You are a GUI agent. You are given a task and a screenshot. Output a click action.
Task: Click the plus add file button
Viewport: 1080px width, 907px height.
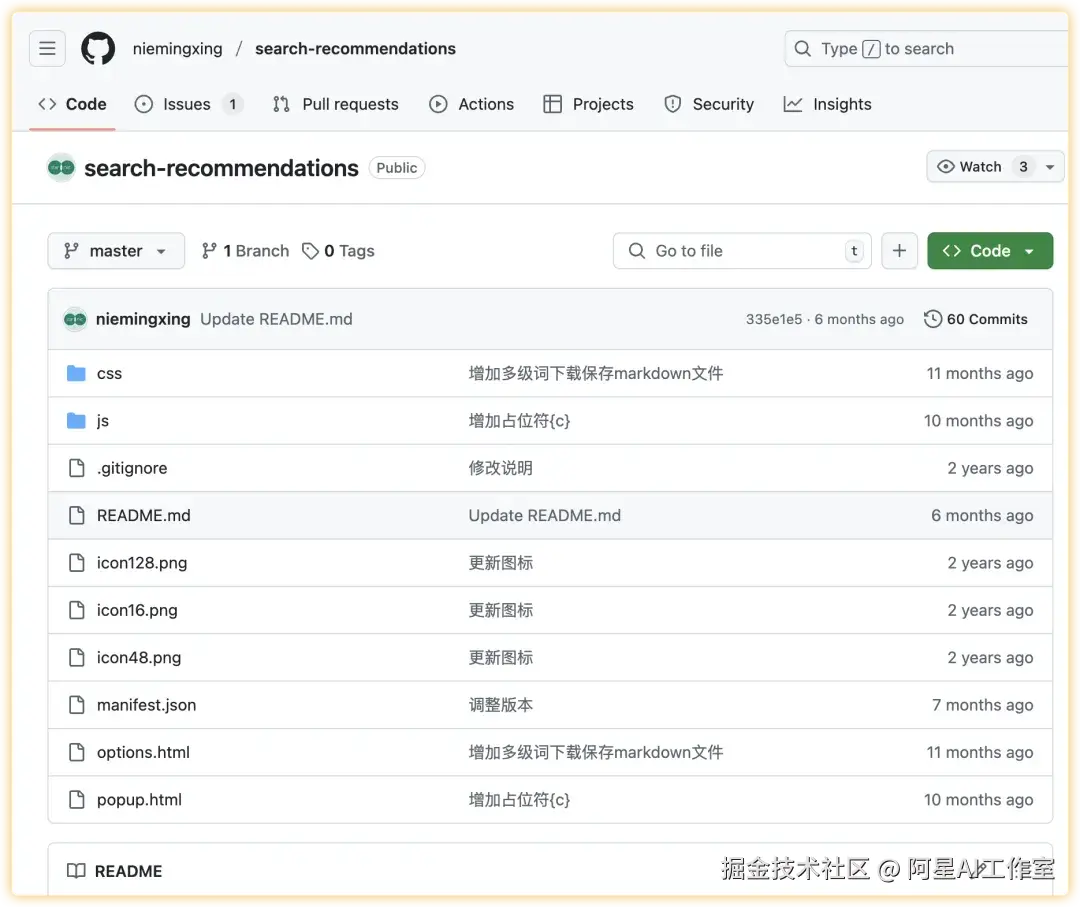tap(899, 251)
